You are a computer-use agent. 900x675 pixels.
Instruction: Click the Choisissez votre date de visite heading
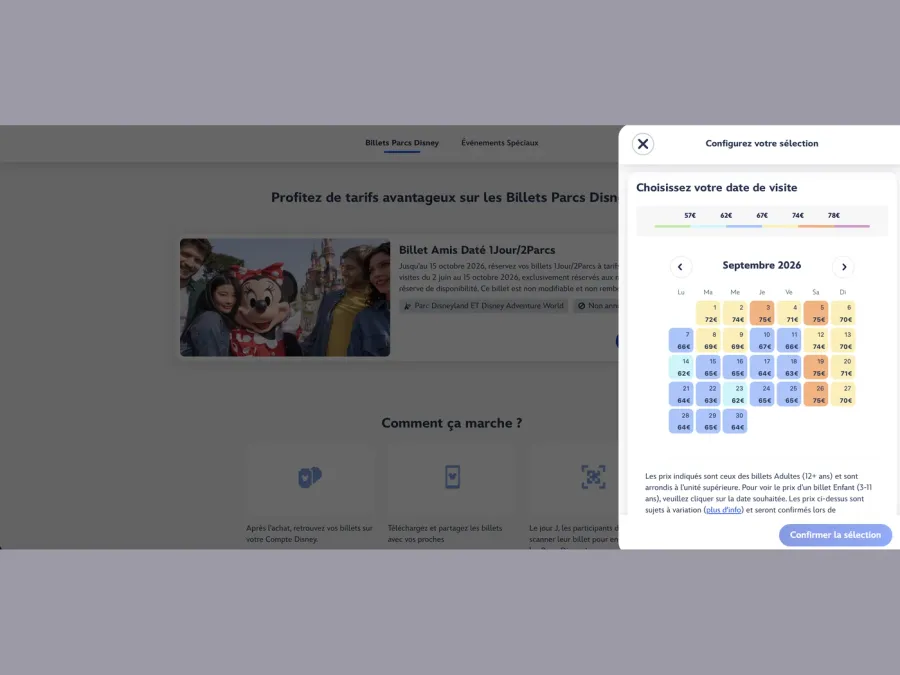[716, 188]
